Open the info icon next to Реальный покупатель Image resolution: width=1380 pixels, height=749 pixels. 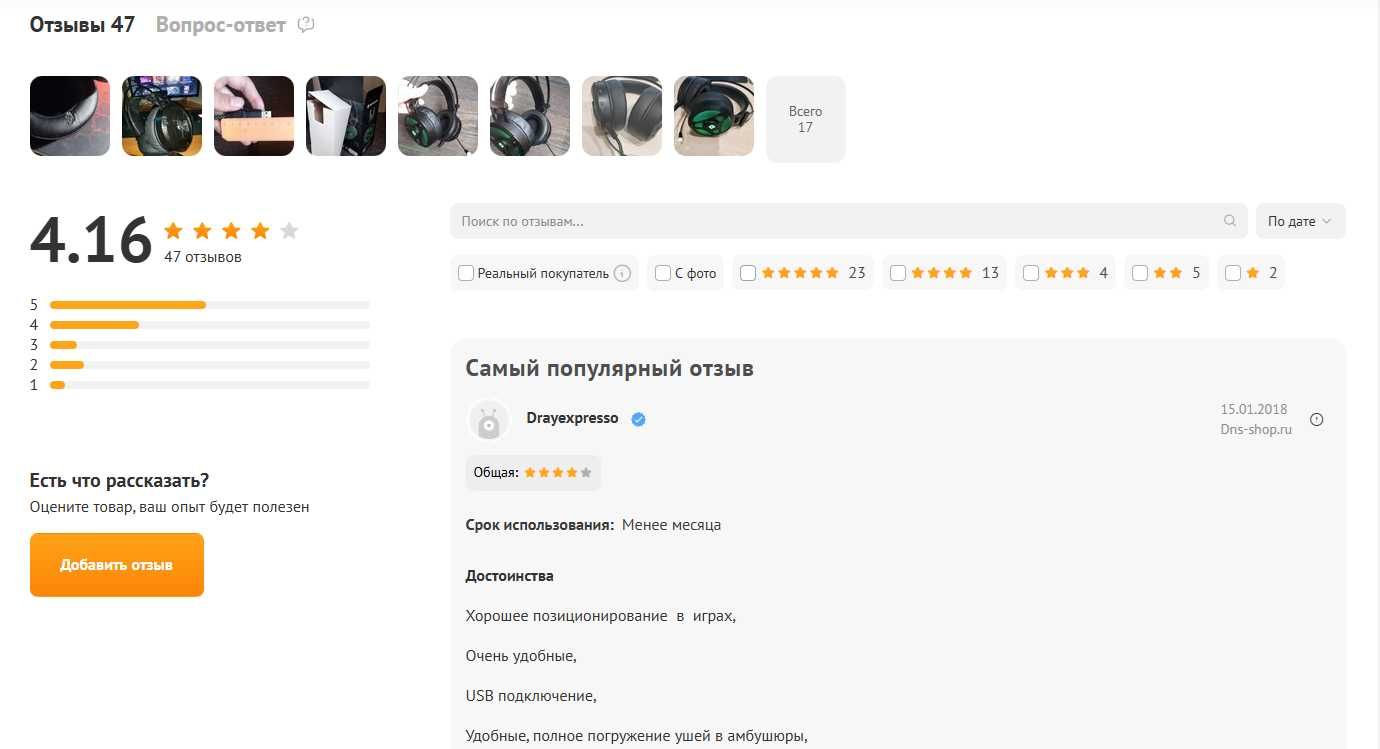(622, 273)
